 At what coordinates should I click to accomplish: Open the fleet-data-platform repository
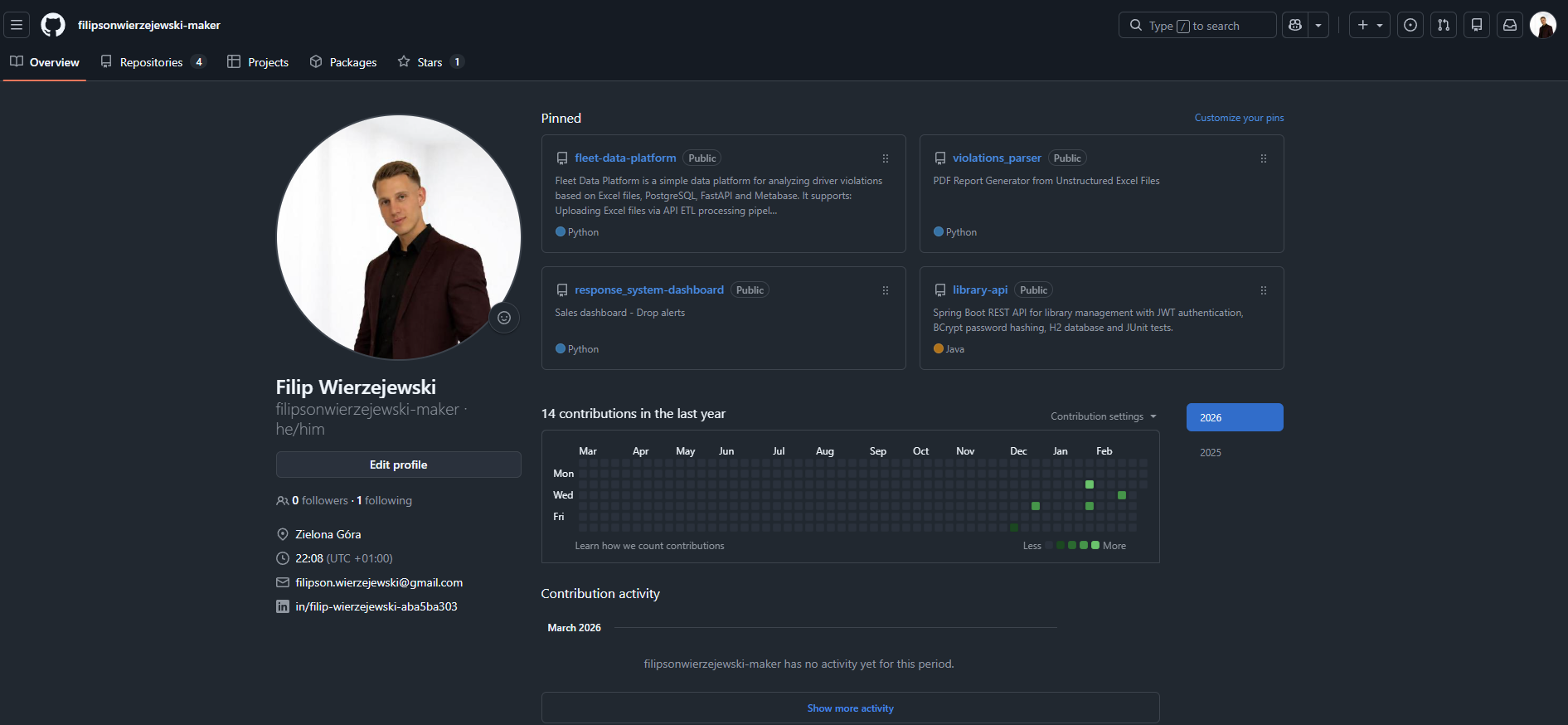tap(625, 158)
